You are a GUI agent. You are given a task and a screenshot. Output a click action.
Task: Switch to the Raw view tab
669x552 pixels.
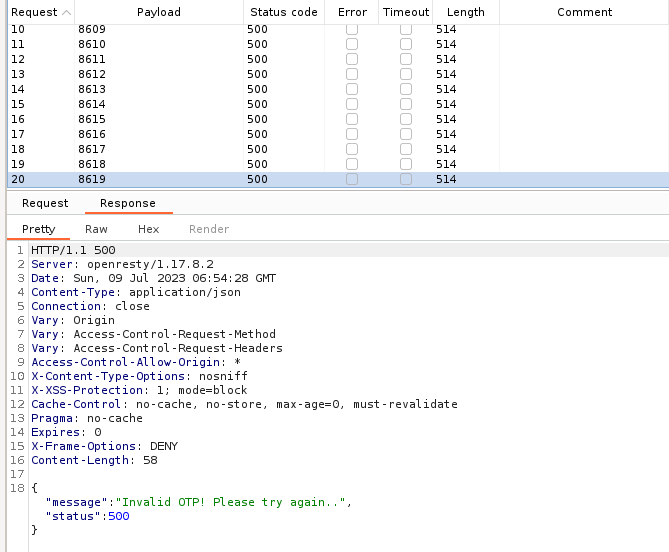[96, 229]
